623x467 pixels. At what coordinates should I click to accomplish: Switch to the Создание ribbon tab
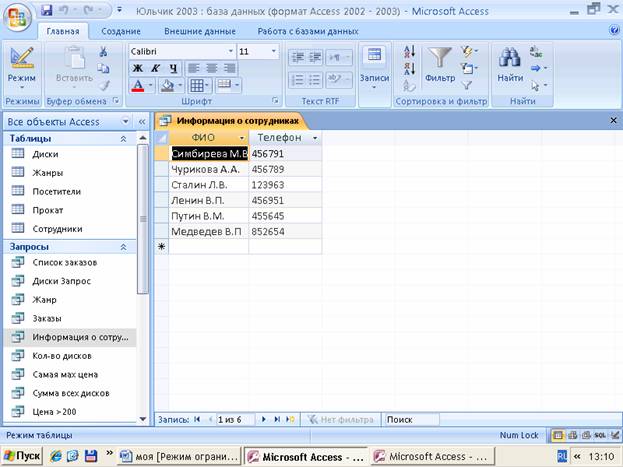point(121,31)
